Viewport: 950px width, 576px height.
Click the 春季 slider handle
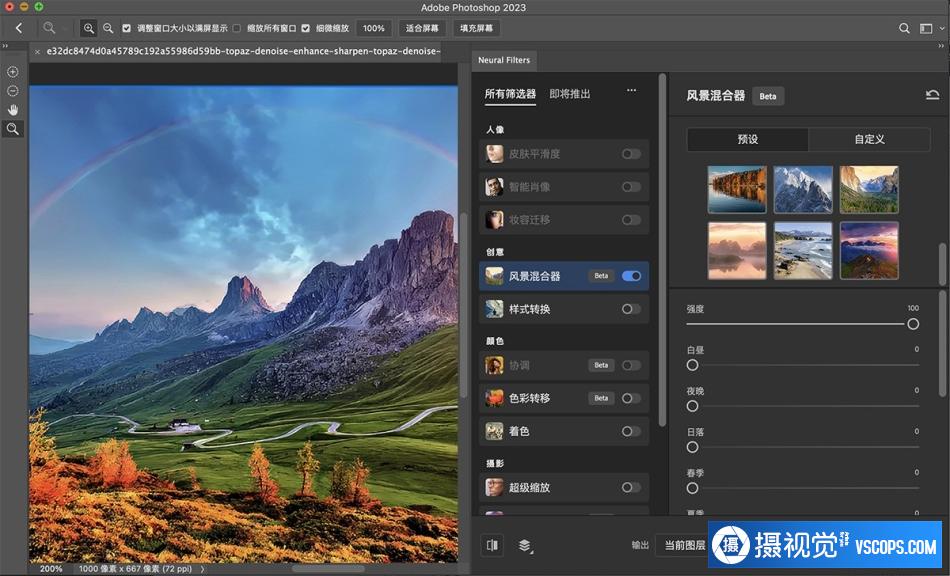coord(693,488)
